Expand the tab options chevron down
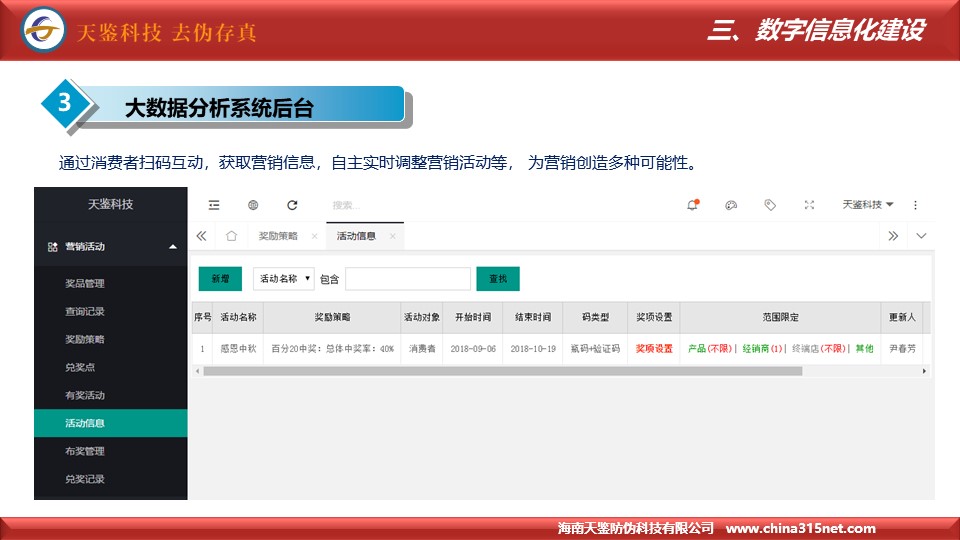 [921, 236]
